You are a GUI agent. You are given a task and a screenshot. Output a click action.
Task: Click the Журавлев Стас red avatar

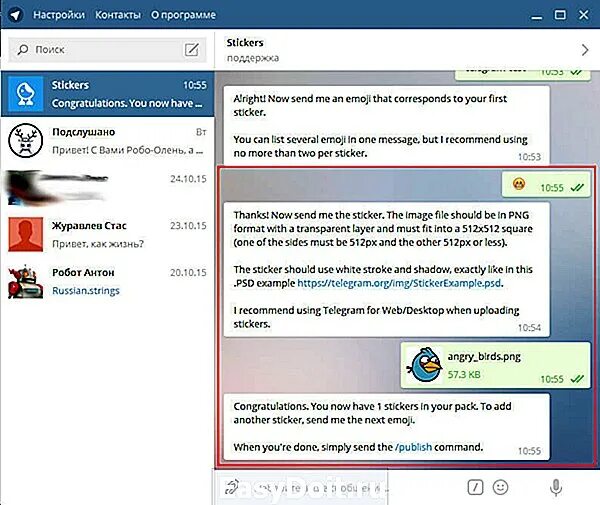coord(26,234)
